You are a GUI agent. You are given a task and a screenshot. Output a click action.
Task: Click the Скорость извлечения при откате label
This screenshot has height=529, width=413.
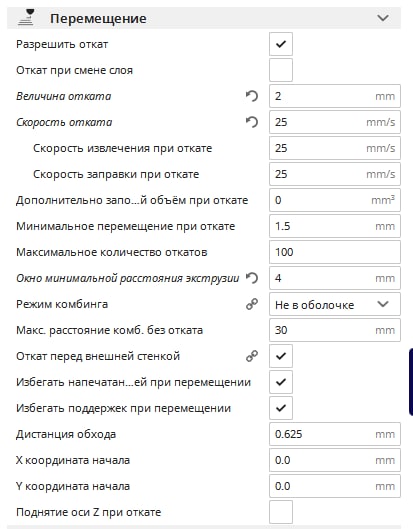click(x=122, y=148)
